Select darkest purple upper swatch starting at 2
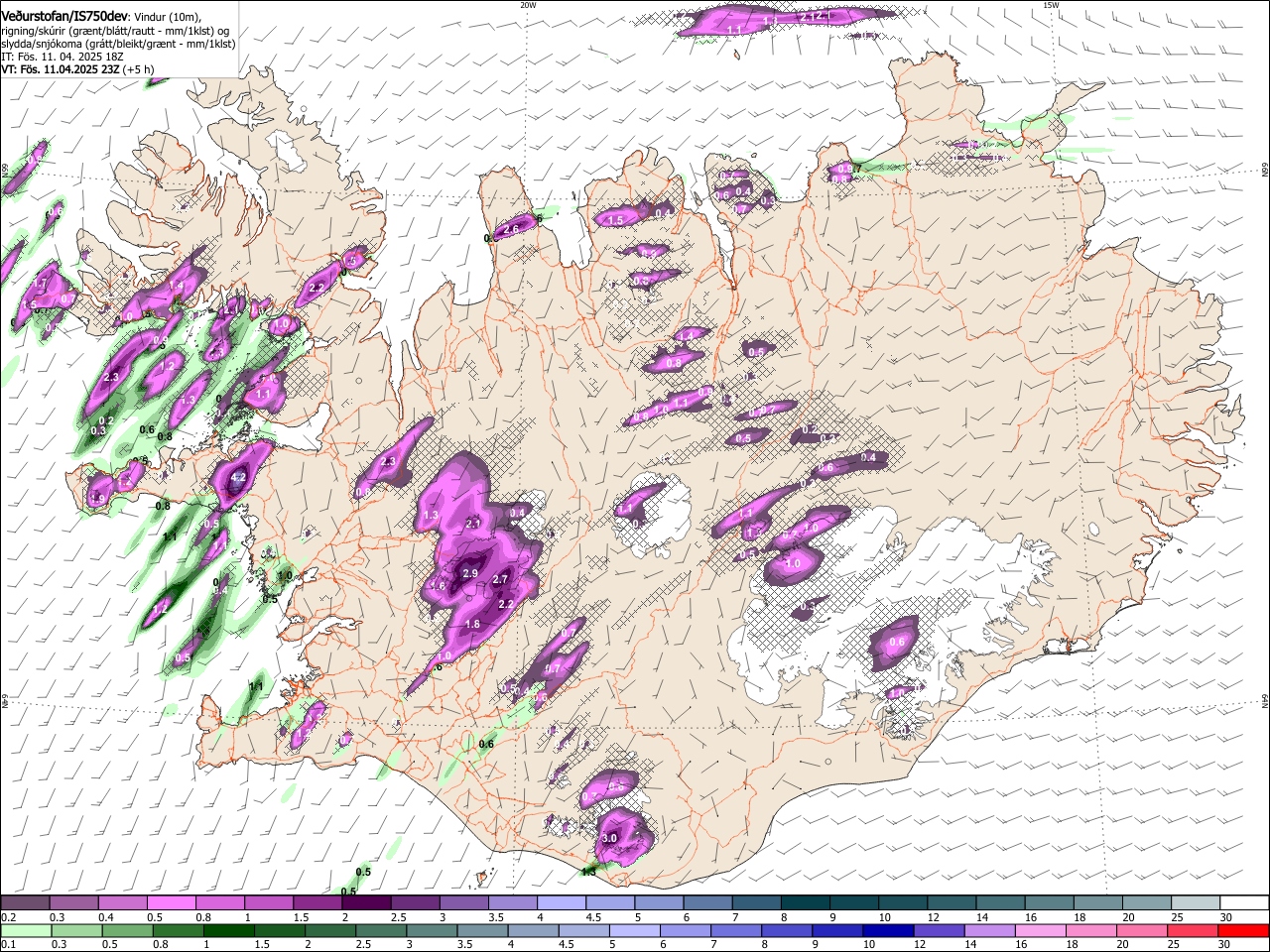 coord(367,903)
